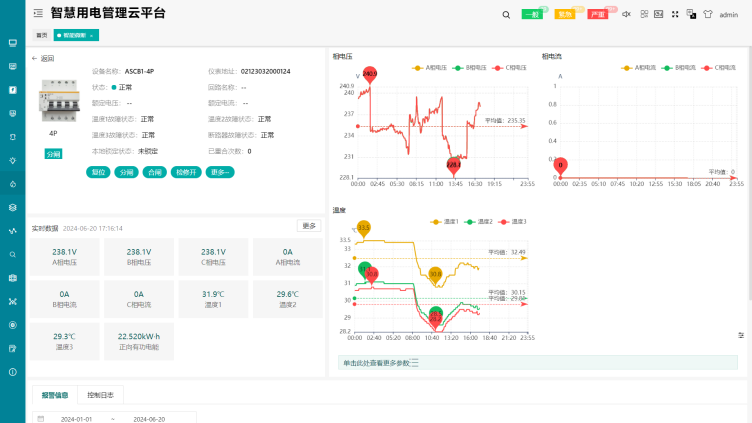Click the crossed network nodes sidebar icon
This screenshot has width=752, height=423.
coord(13,301)
